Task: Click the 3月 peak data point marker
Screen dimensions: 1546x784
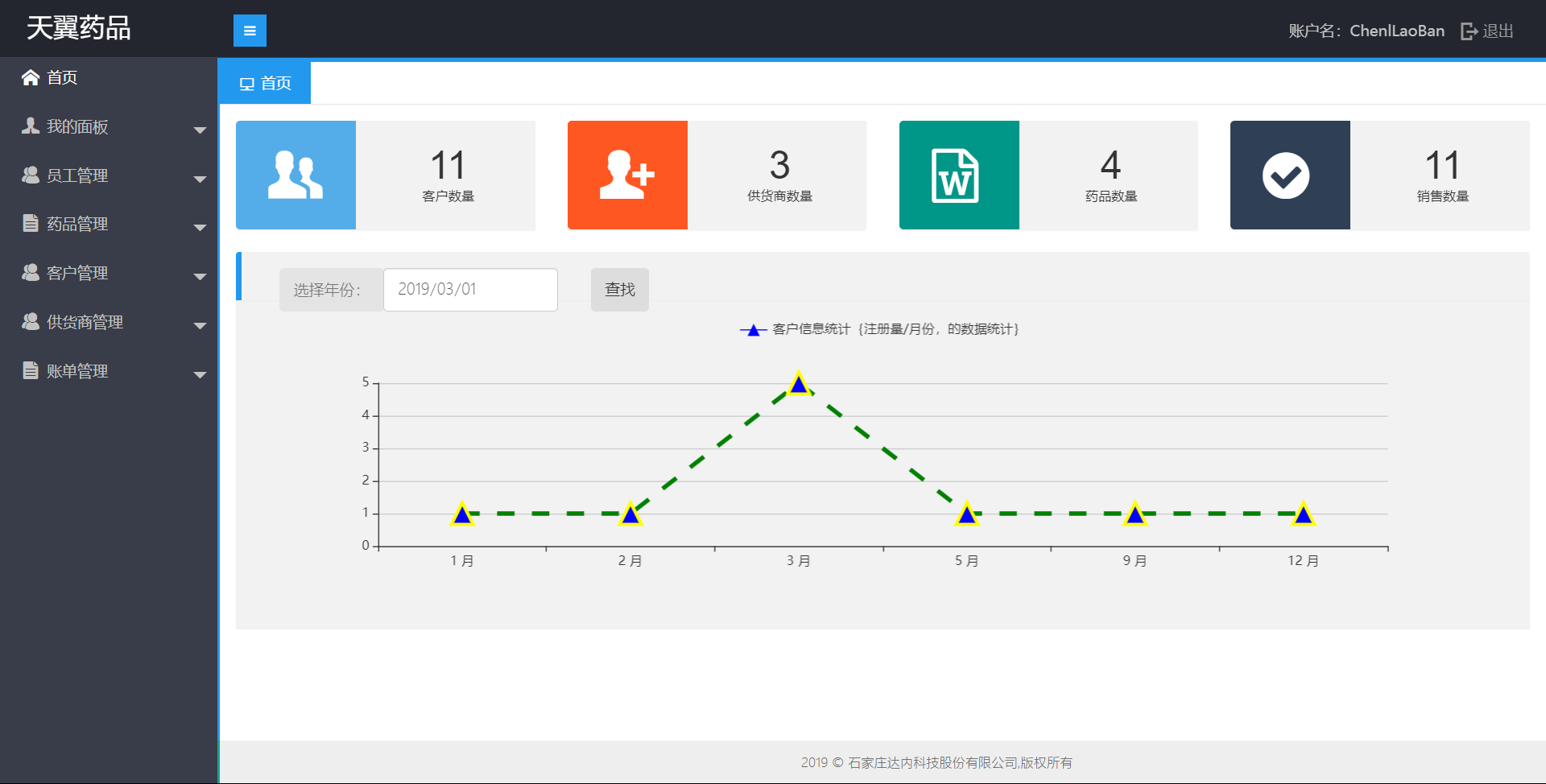Action: tap(799, 385)
